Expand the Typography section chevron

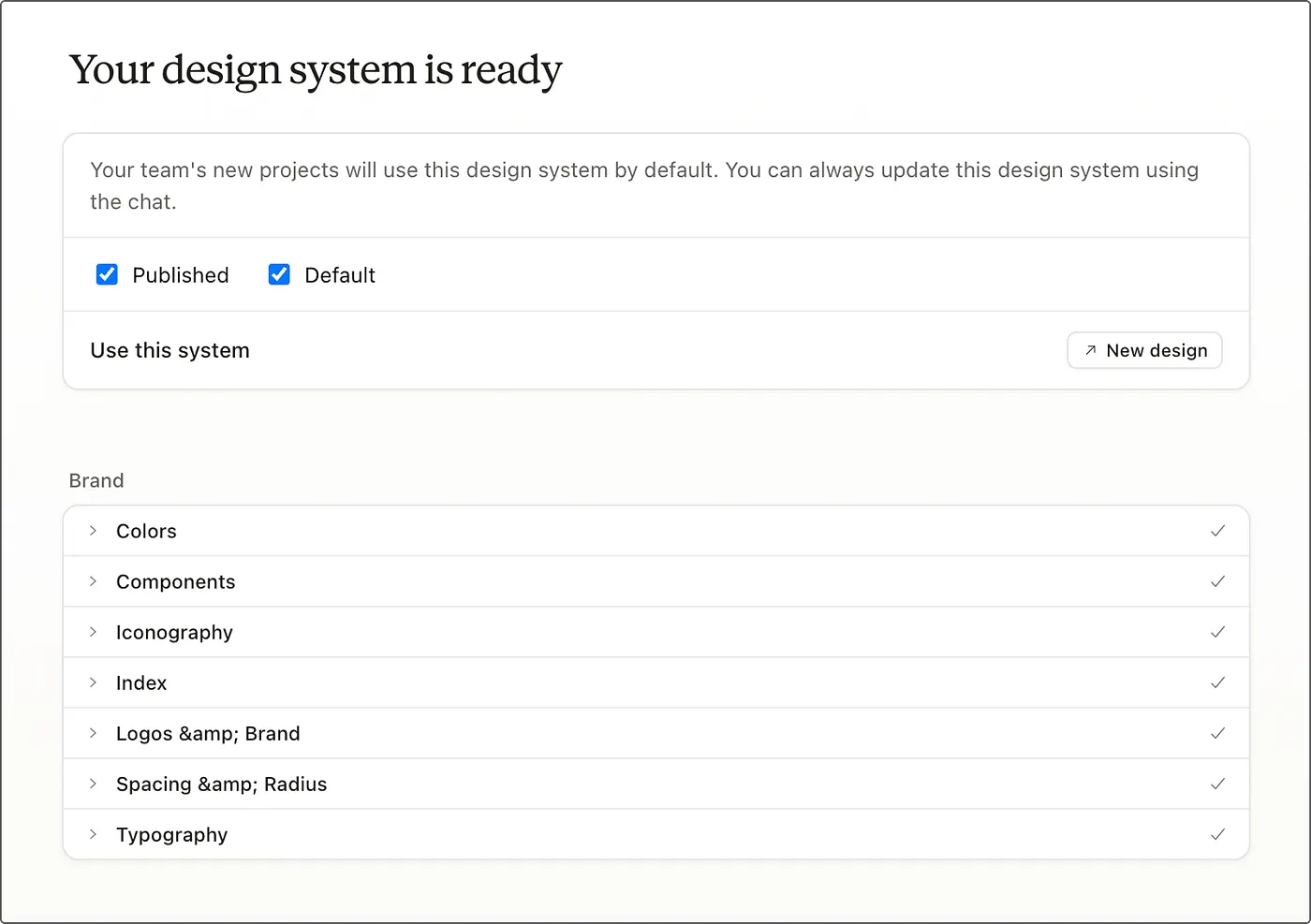click(x=93, y=834)
